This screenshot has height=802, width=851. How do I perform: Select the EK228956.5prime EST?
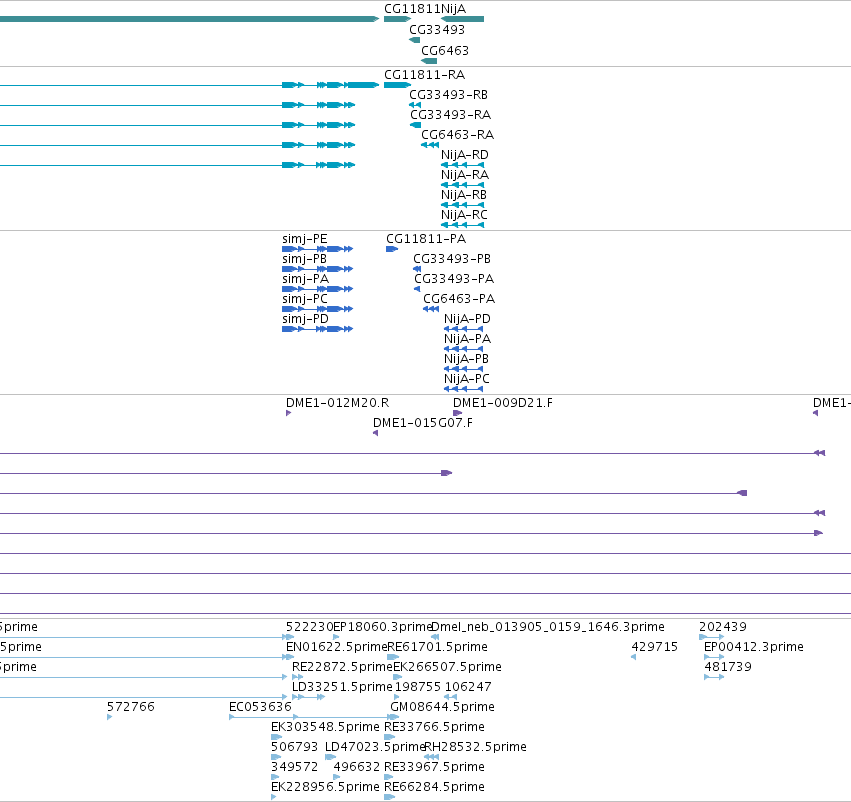pyautogui.click(x=274, y=797)
